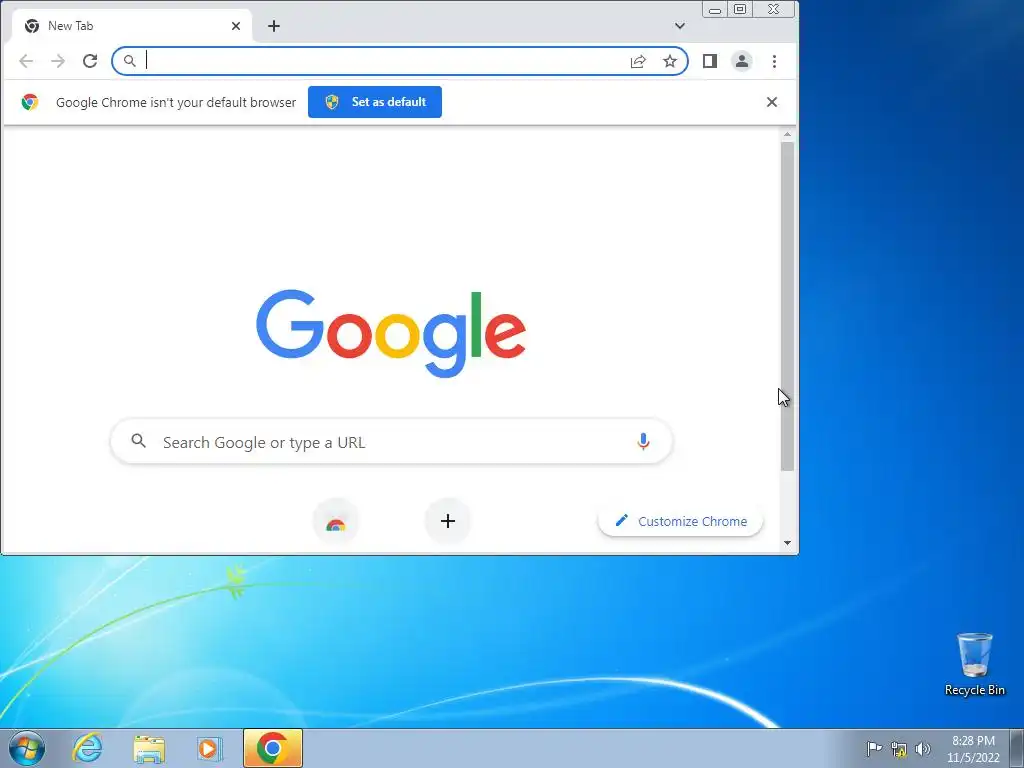The image size is (1024, 768).
Task: Click the scrollbar up arrow
Action: point(788,134)
